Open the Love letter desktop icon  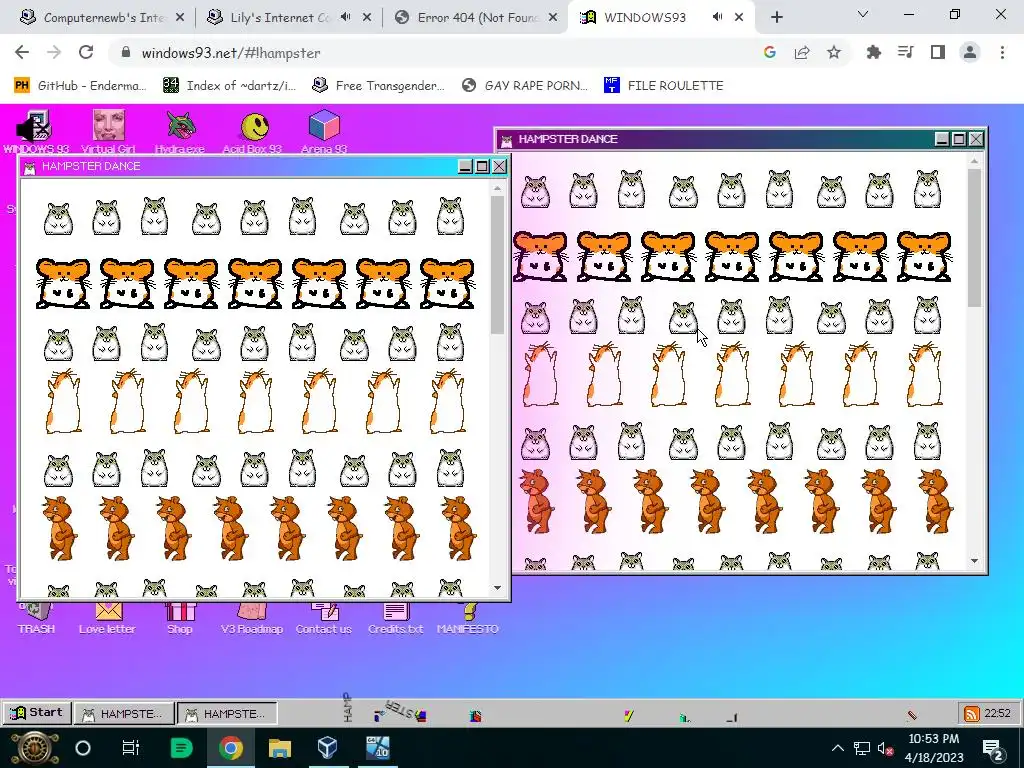coord(108,618)
